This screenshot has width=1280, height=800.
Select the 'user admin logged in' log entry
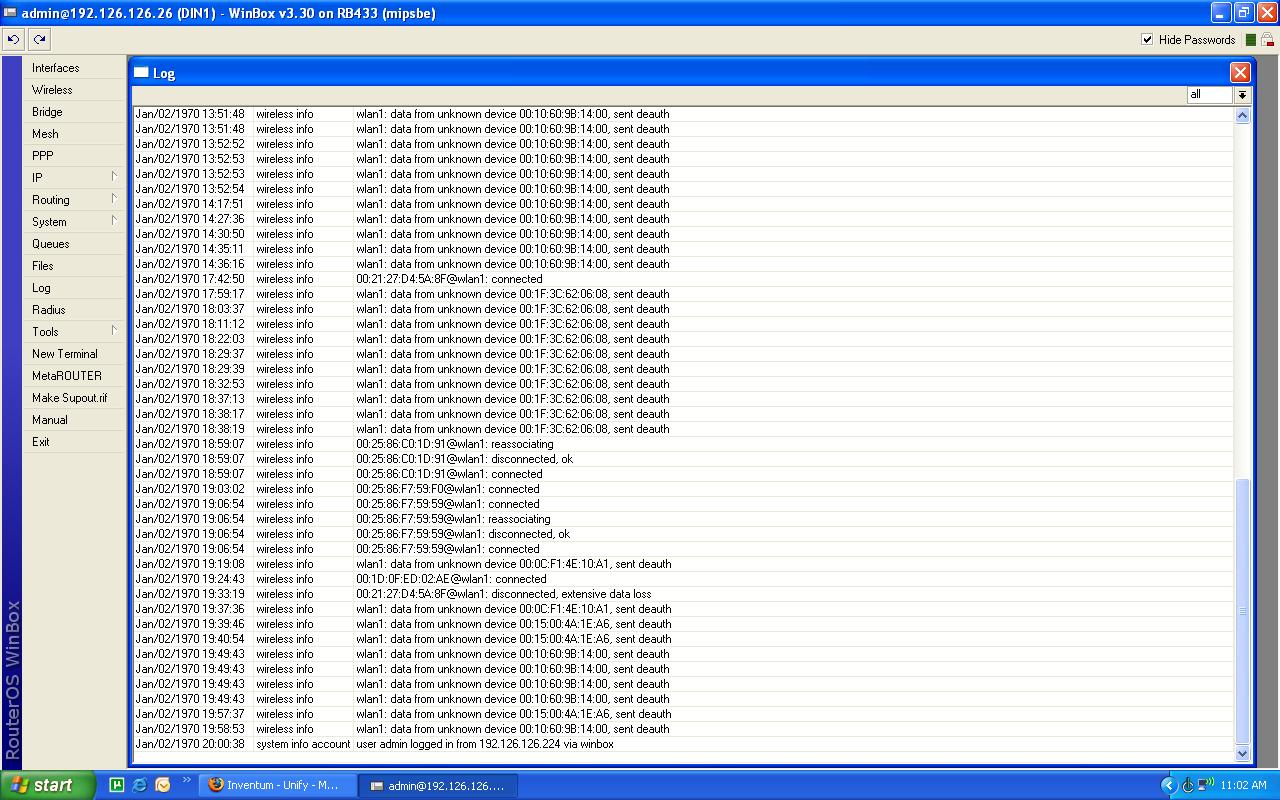683,744
